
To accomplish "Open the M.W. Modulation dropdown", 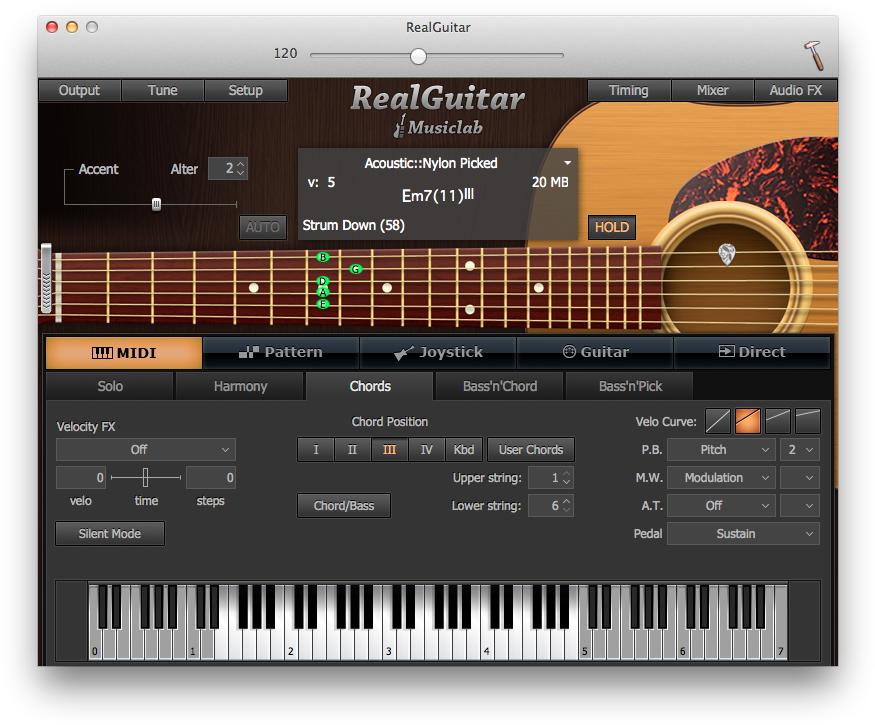I will point(721,478).
